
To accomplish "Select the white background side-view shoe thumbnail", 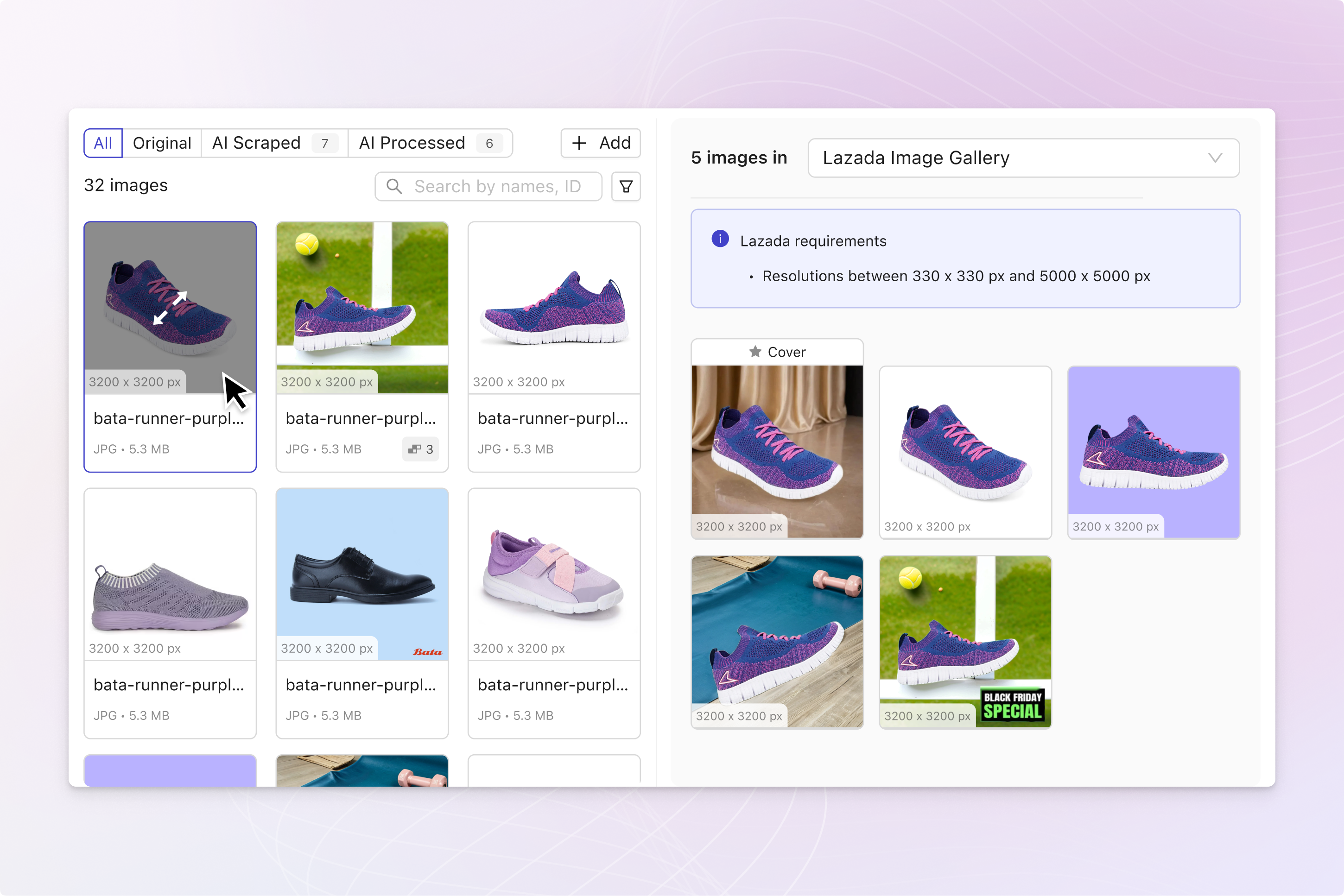I will [554, 308].
